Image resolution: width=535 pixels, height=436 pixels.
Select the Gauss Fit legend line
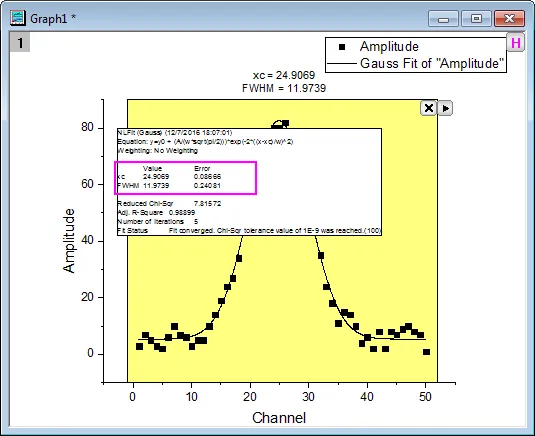coord(342,63)
